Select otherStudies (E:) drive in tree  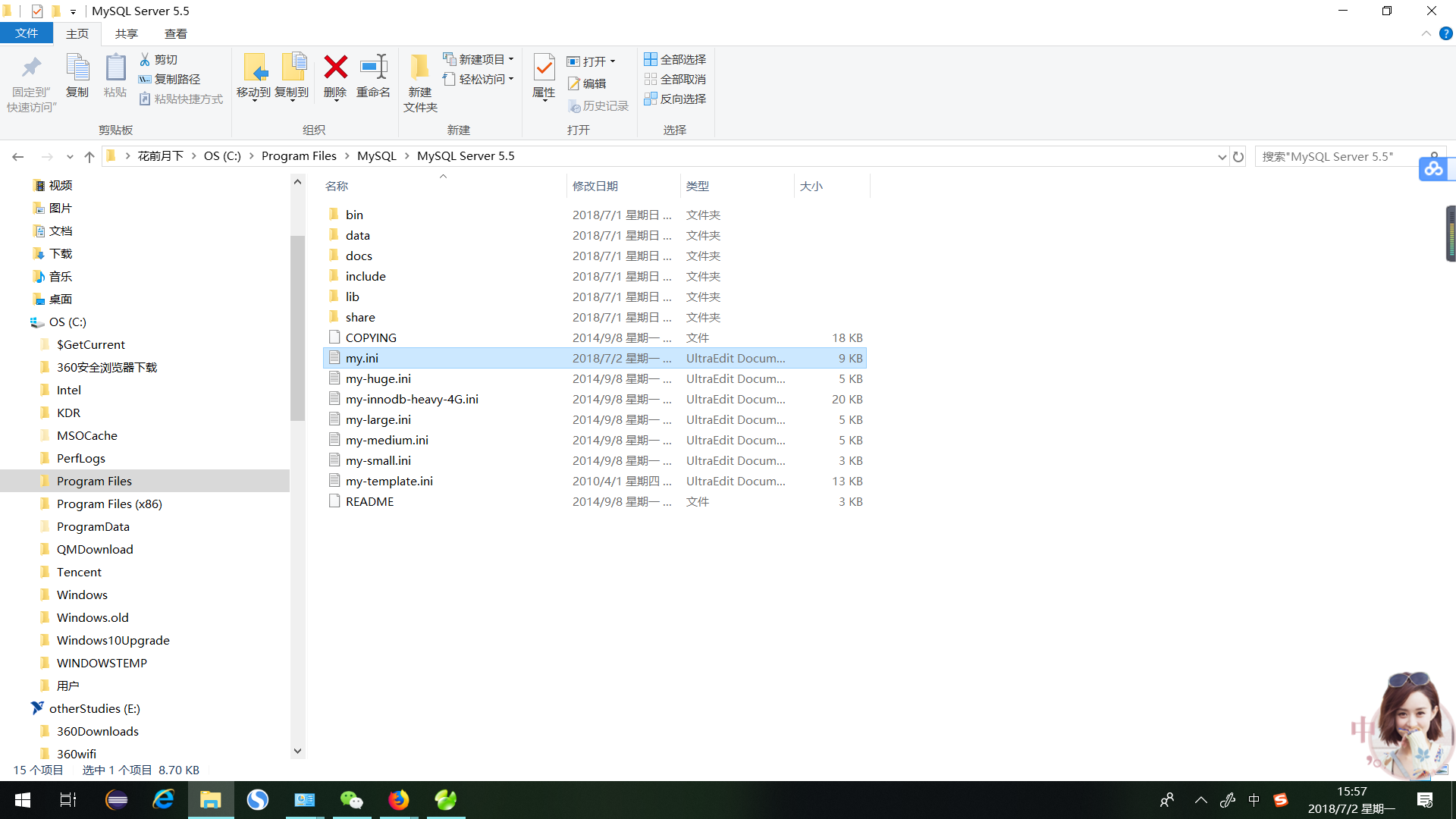pyautogui.click(x=95, y=709)
